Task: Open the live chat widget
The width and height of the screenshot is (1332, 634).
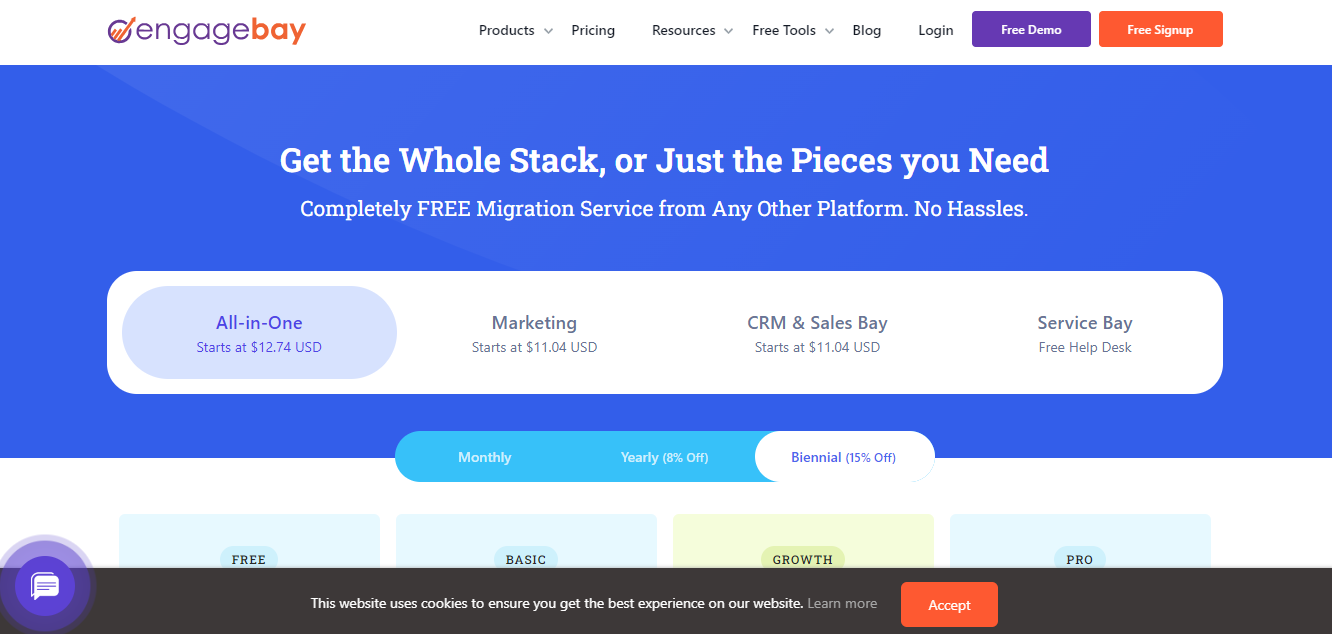Action: (x=46, y=586)
